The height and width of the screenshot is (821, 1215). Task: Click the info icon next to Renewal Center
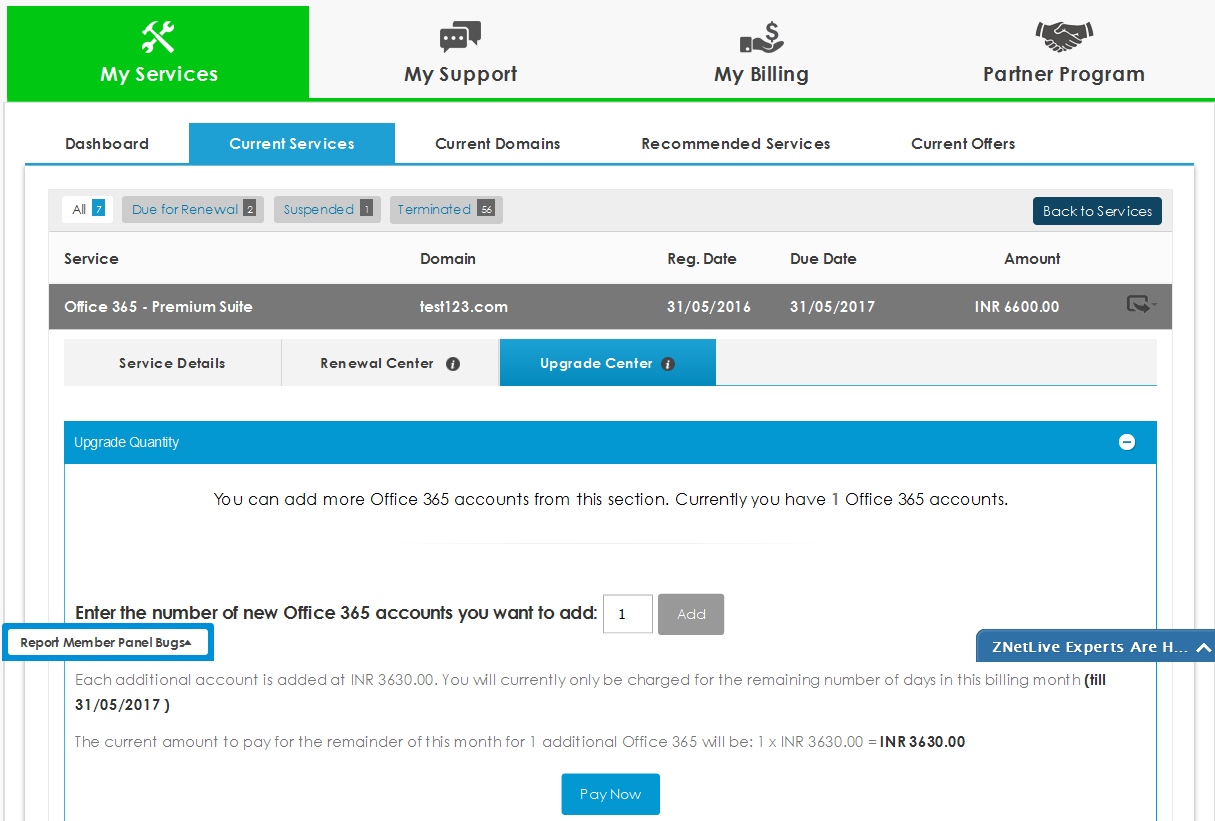pyautogui.click(x=453, y=364)
